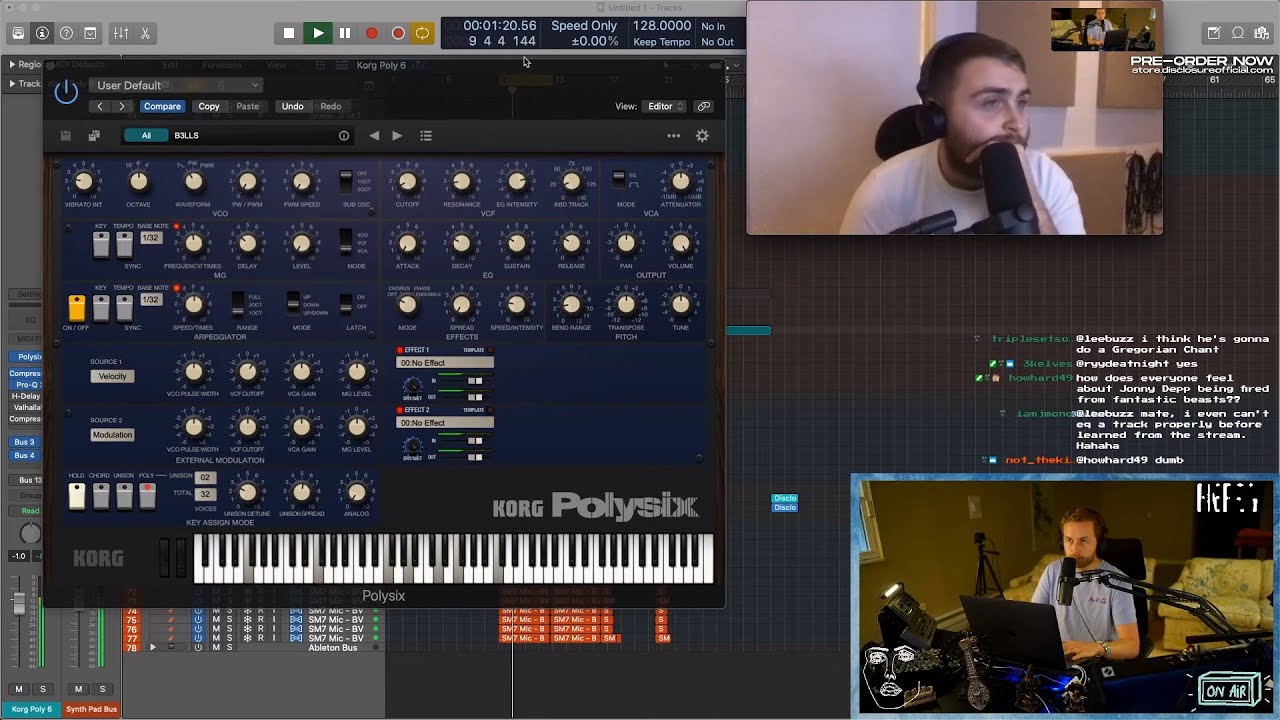Click the green play button
The image size is (1280, 720).
[x=318, y=33]
